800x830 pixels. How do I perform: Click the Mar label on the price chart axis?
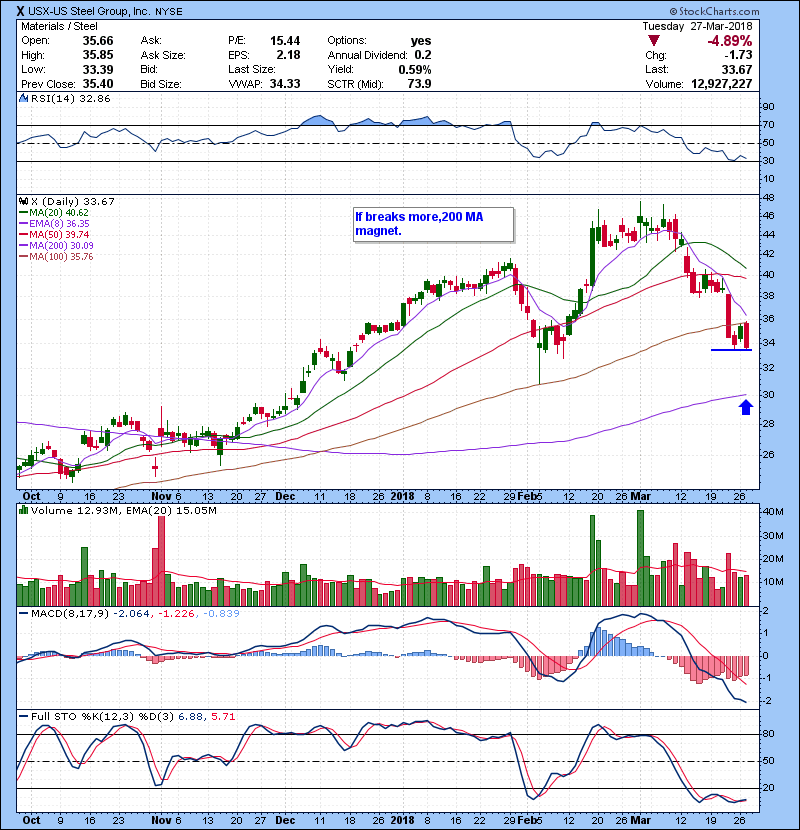click(x=641, y=496)
